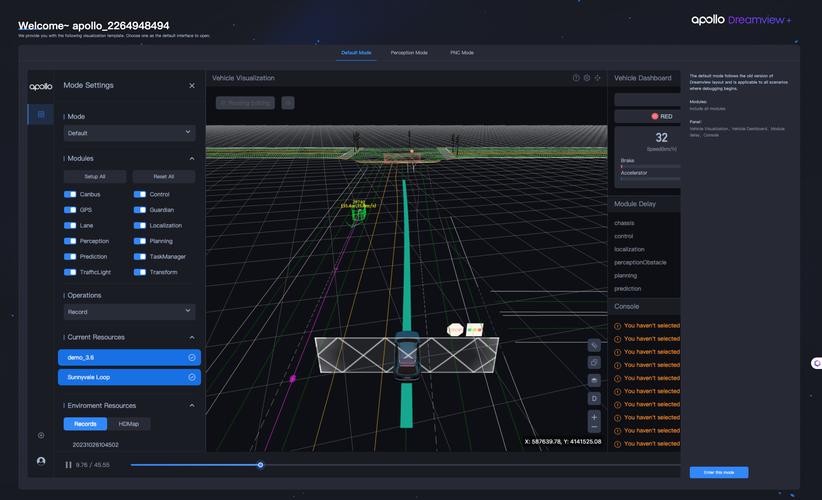Select the green obstacle in the scene
The height and width of the screenshot is (500, 822).
pos(358,214)
